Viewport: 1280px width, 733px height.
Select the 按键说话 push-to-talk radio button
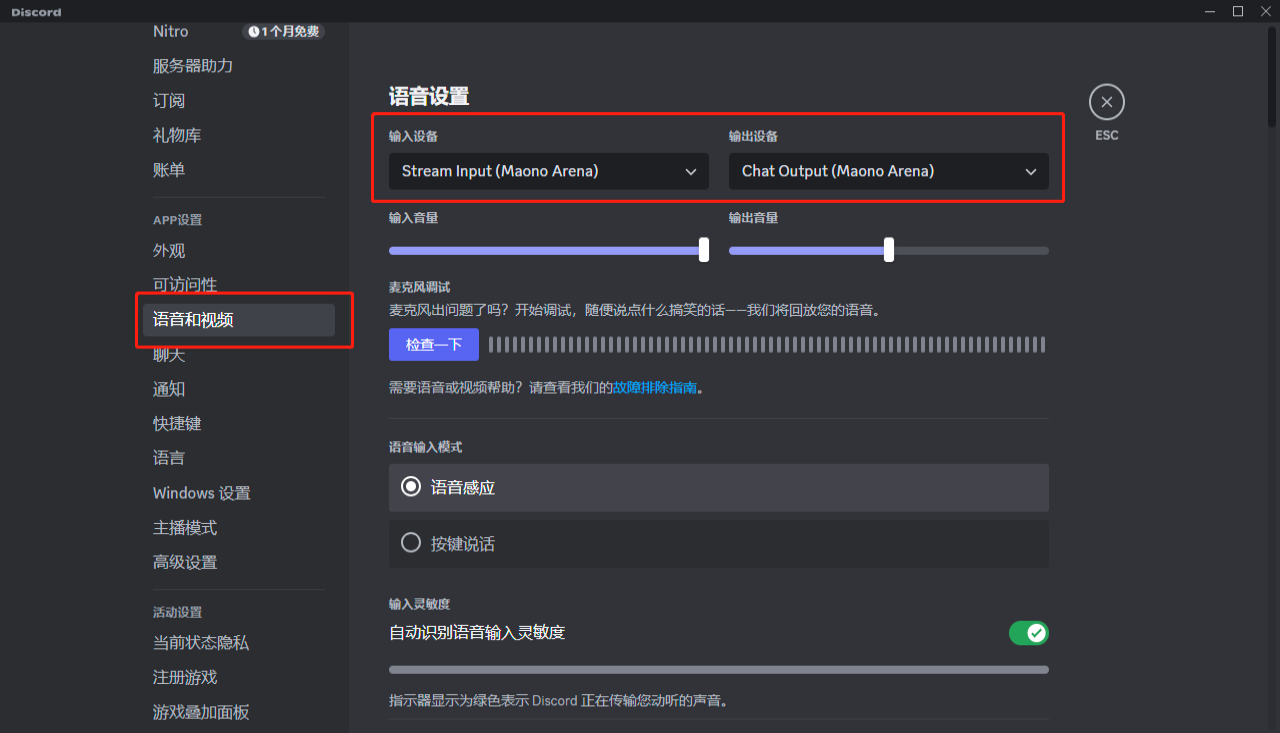point(410,542)
